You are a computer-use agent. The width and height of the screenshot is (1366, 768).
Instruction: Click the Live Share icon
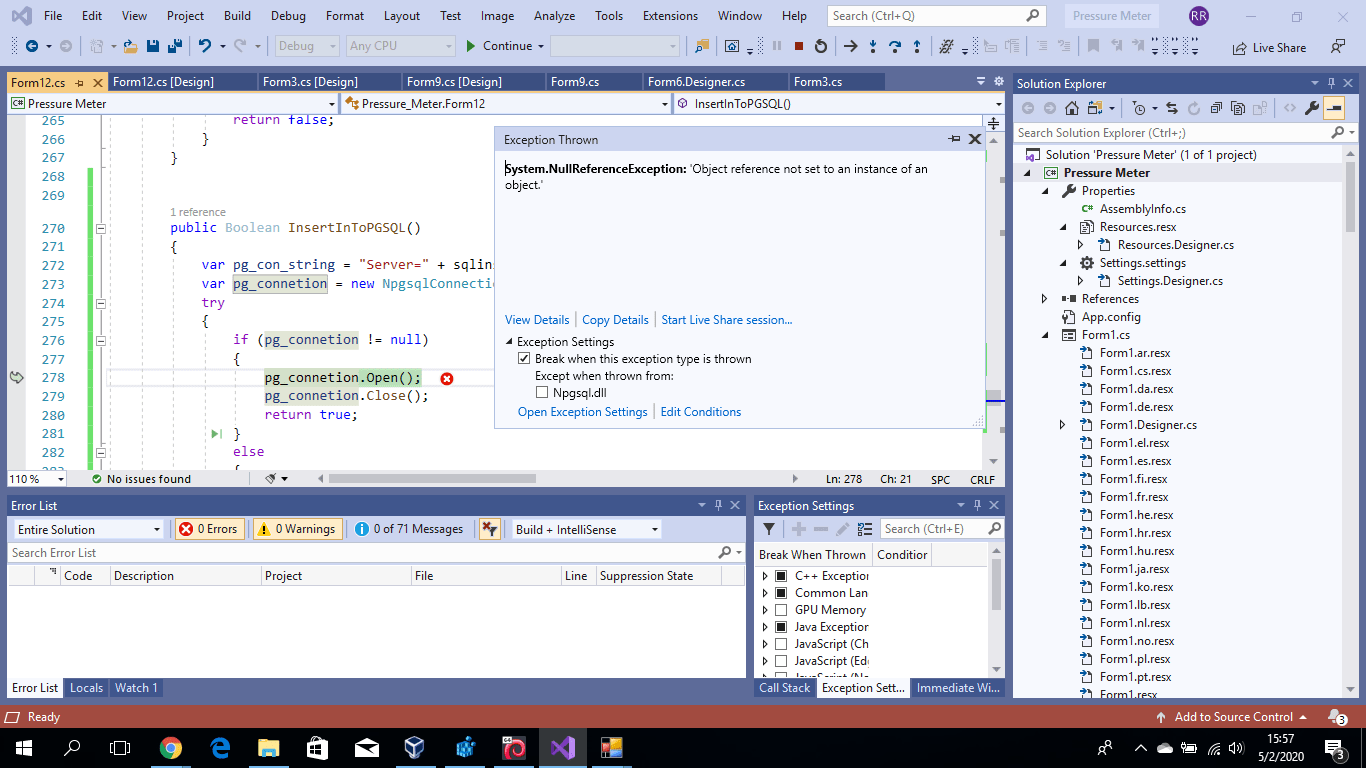coord(1240,47)
